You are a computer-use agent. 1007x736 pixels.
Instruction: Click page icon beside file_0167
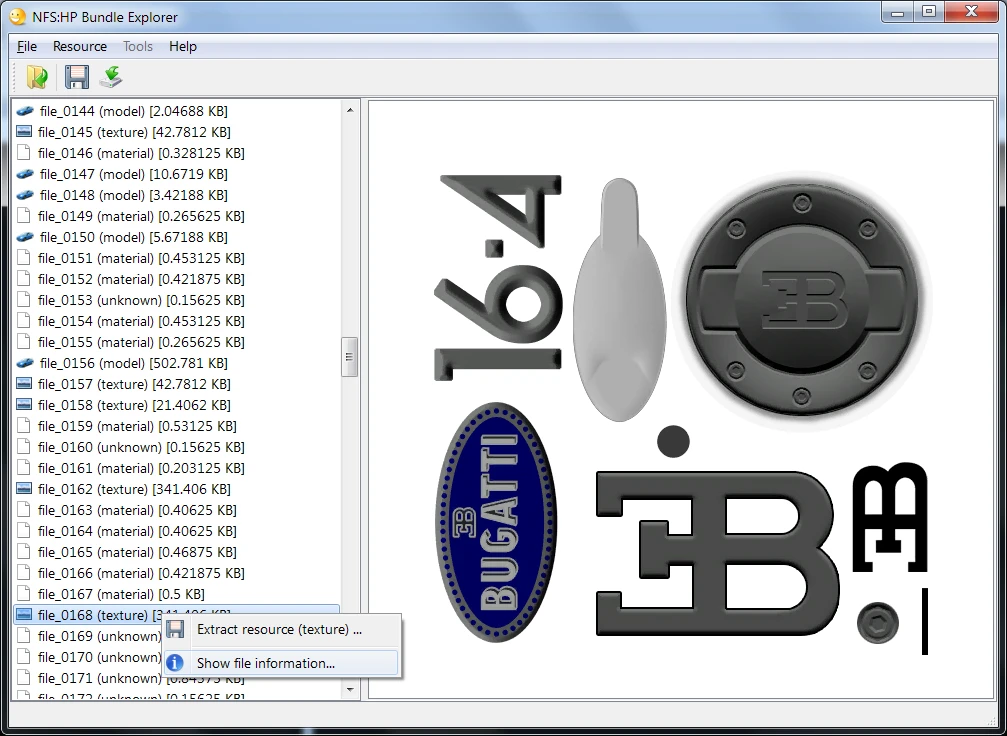click(24, 594)
